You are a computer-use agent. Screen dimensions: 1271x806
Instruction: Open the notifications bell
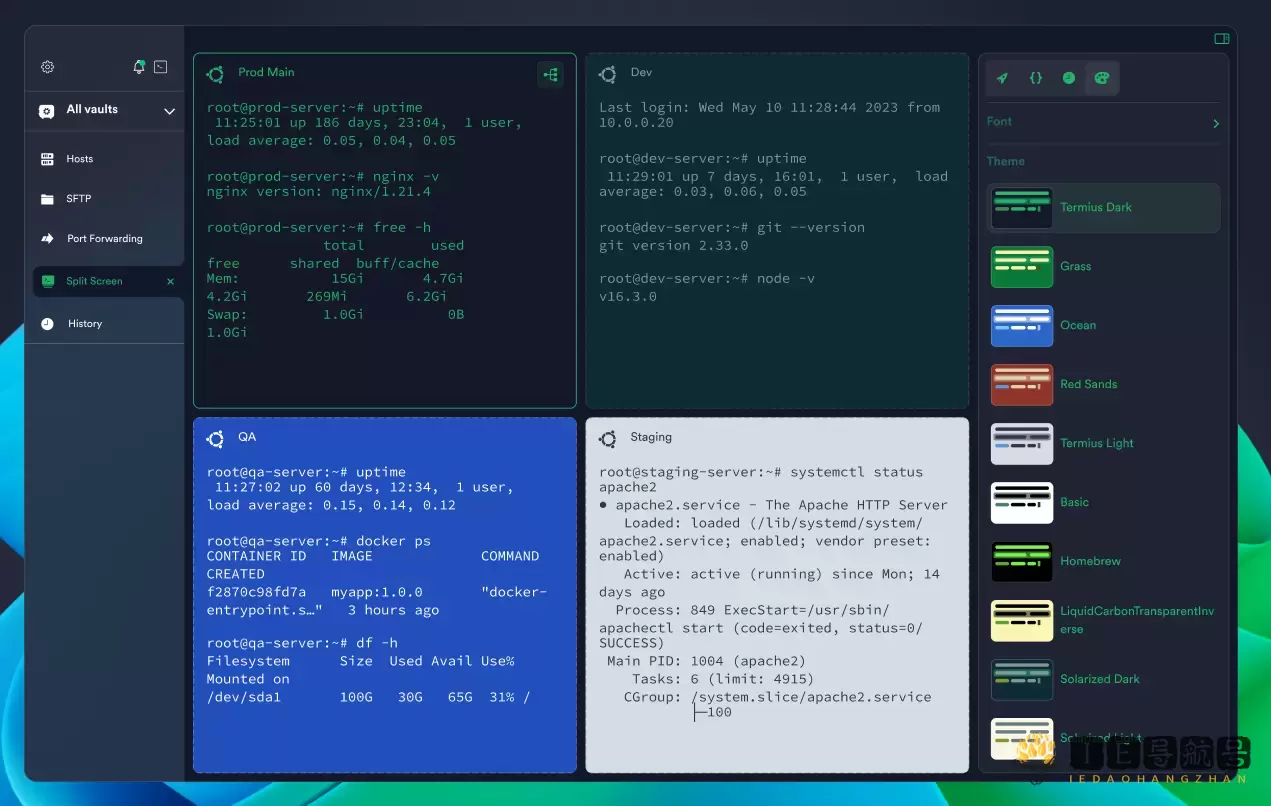[139, 67]
